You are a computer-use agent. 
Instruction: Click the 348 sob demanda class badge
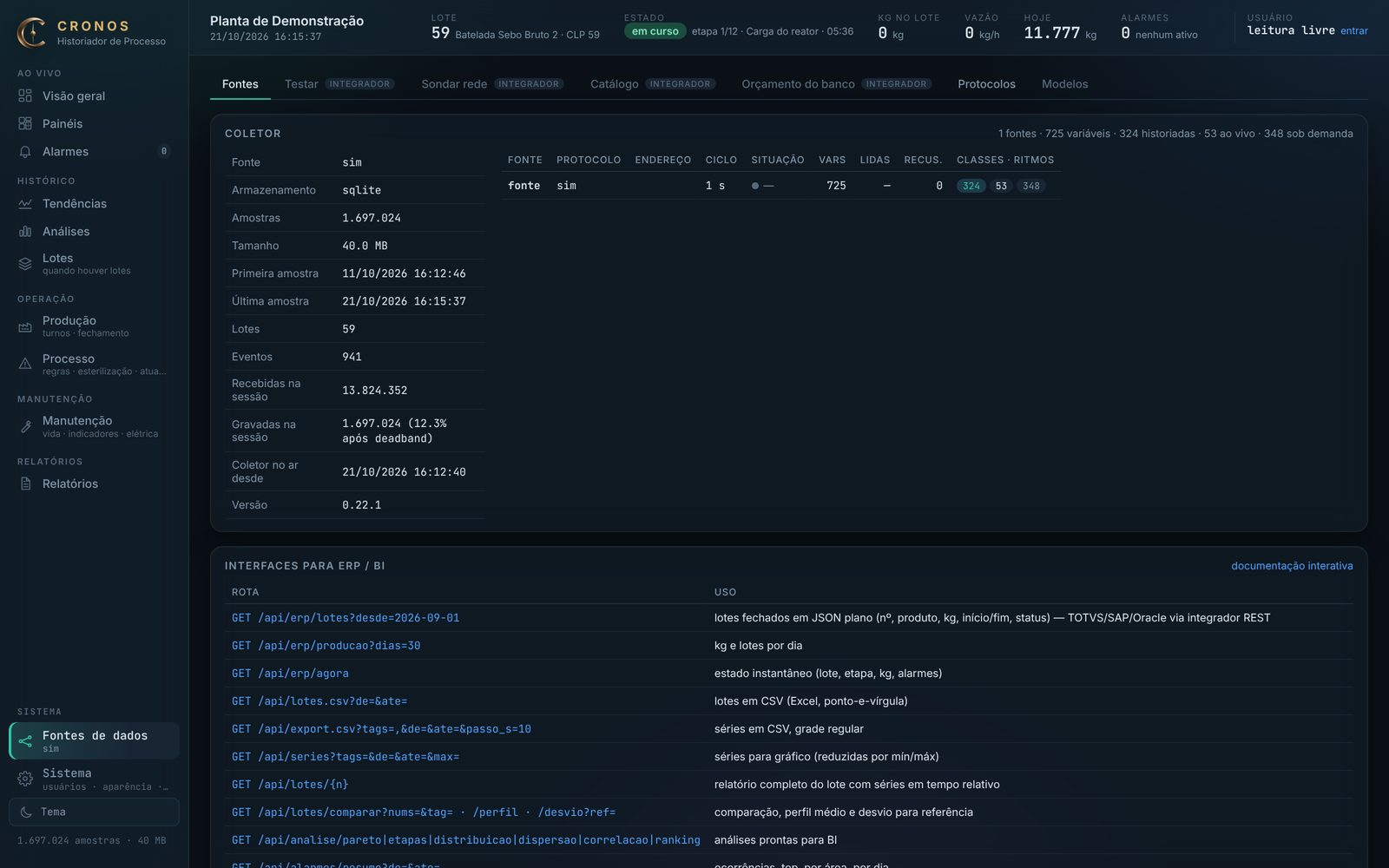1030,186
